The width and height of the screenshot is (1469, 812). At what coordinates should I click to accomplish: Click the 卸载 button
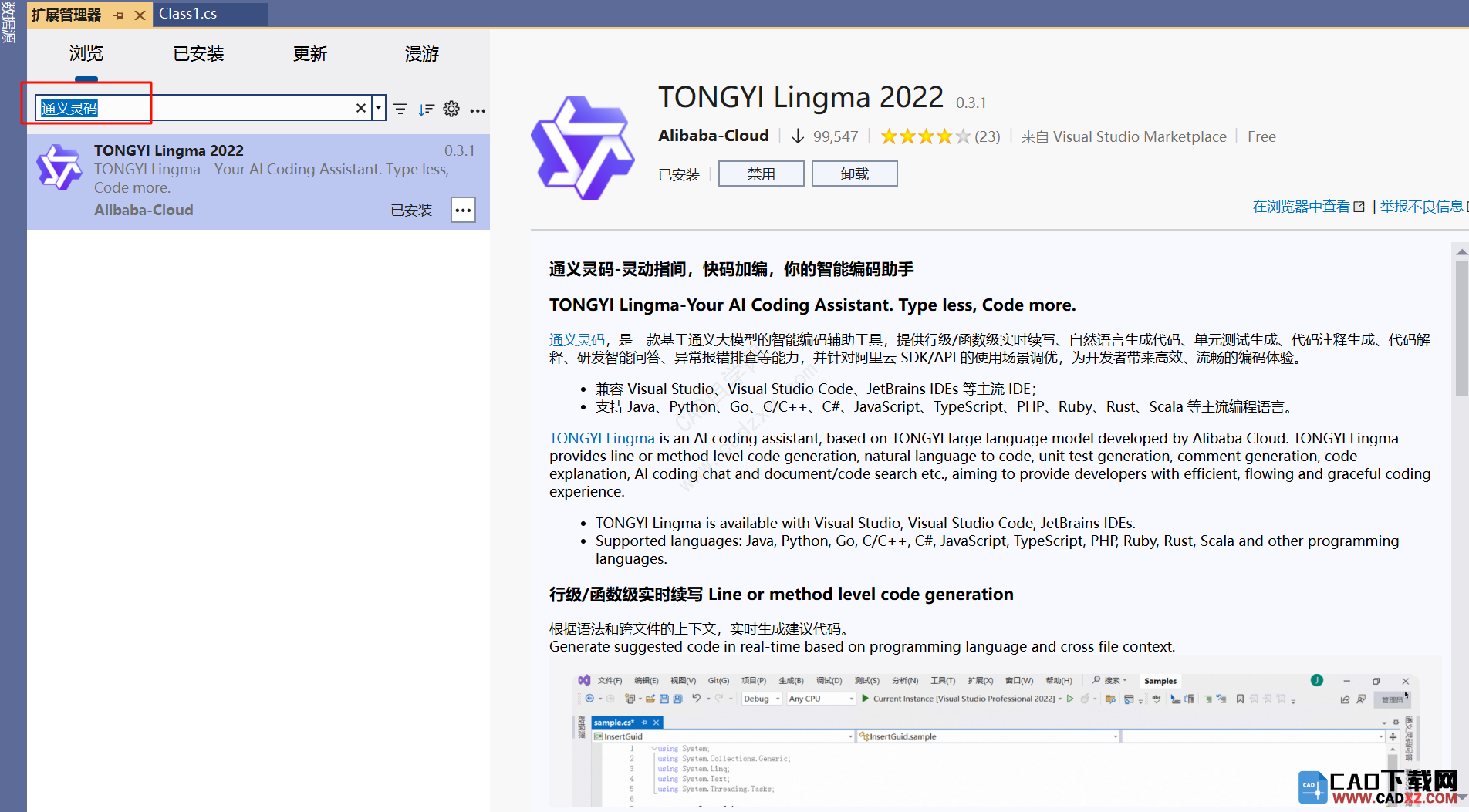[x=854, y=174]
